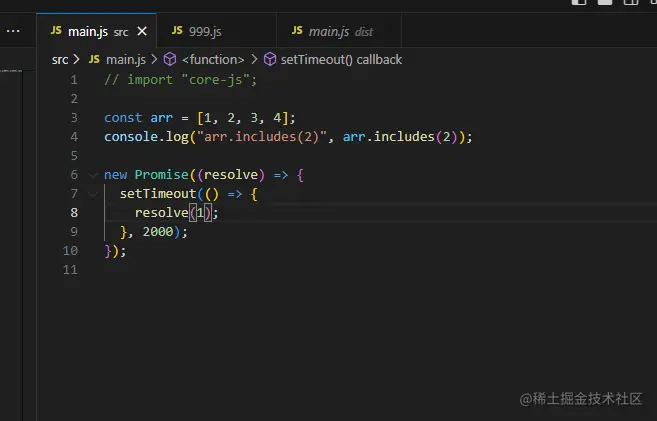Click the array literal [1, 2, 3, 4]

pyautogui.click(x=243, y=118)
